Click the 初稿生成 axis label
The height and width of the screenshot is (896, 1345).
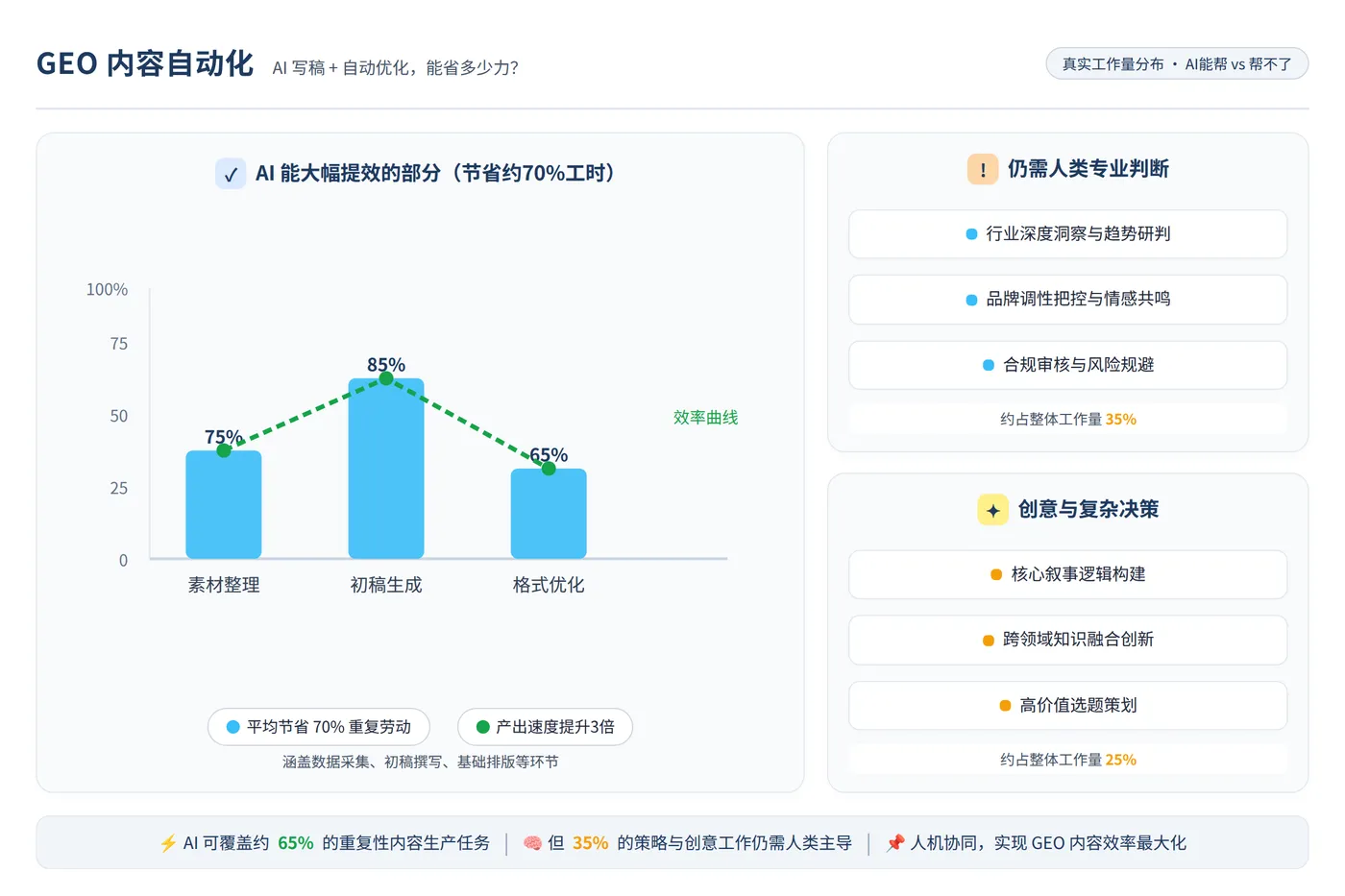(x=386, y=585)
